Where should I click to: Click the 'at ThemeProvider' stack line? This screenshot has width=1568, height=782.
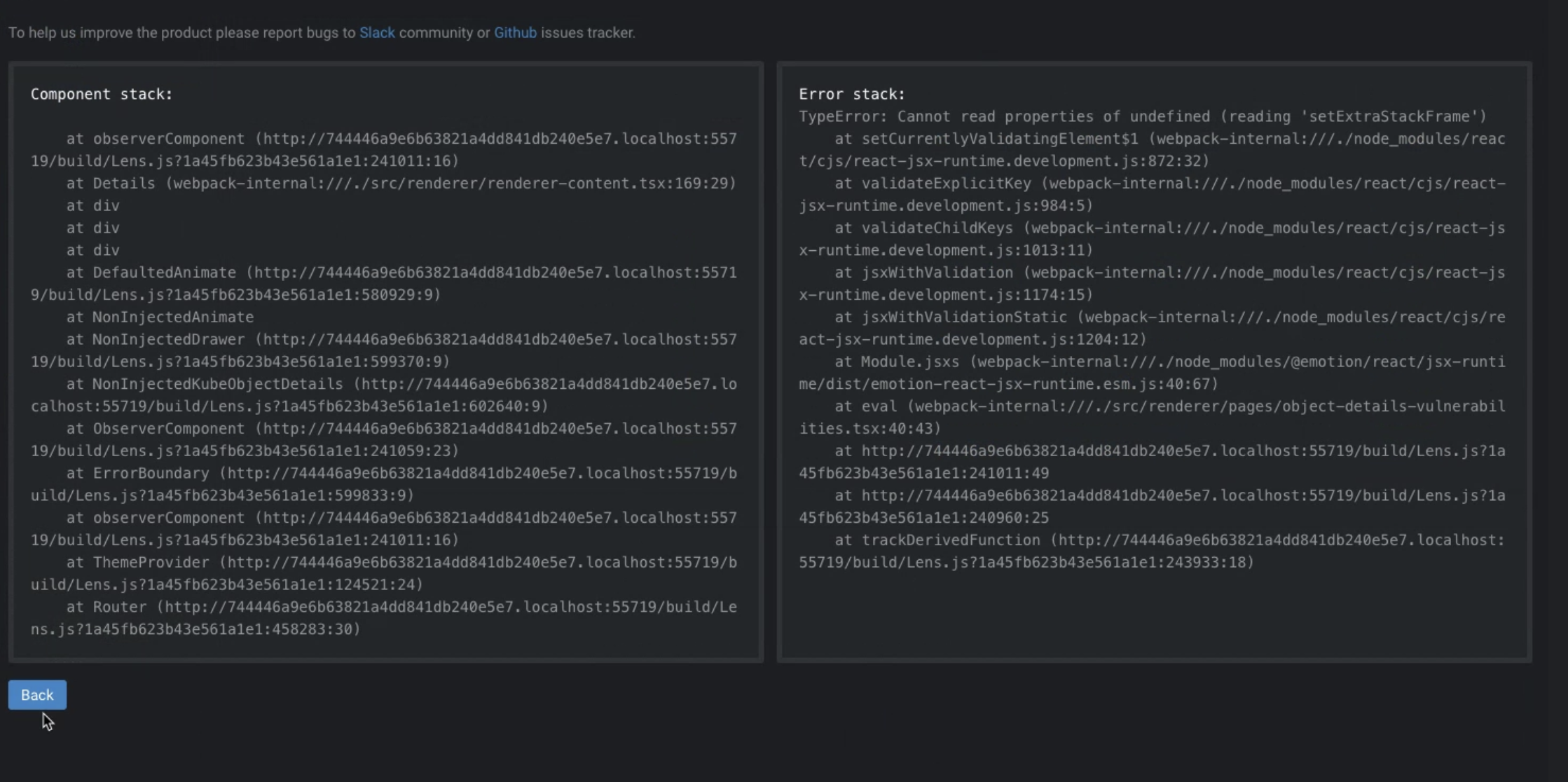click(384, 573)
